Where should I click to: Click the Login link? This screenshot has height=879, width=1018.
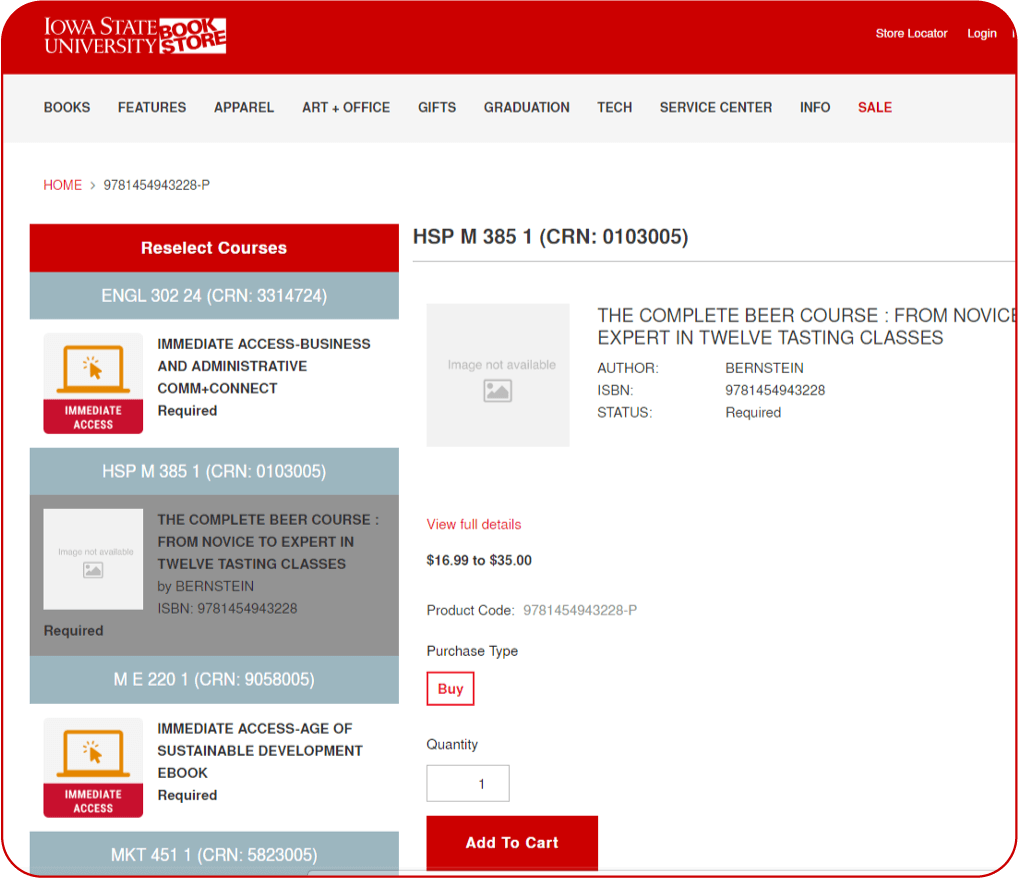[x=982, y=34]
